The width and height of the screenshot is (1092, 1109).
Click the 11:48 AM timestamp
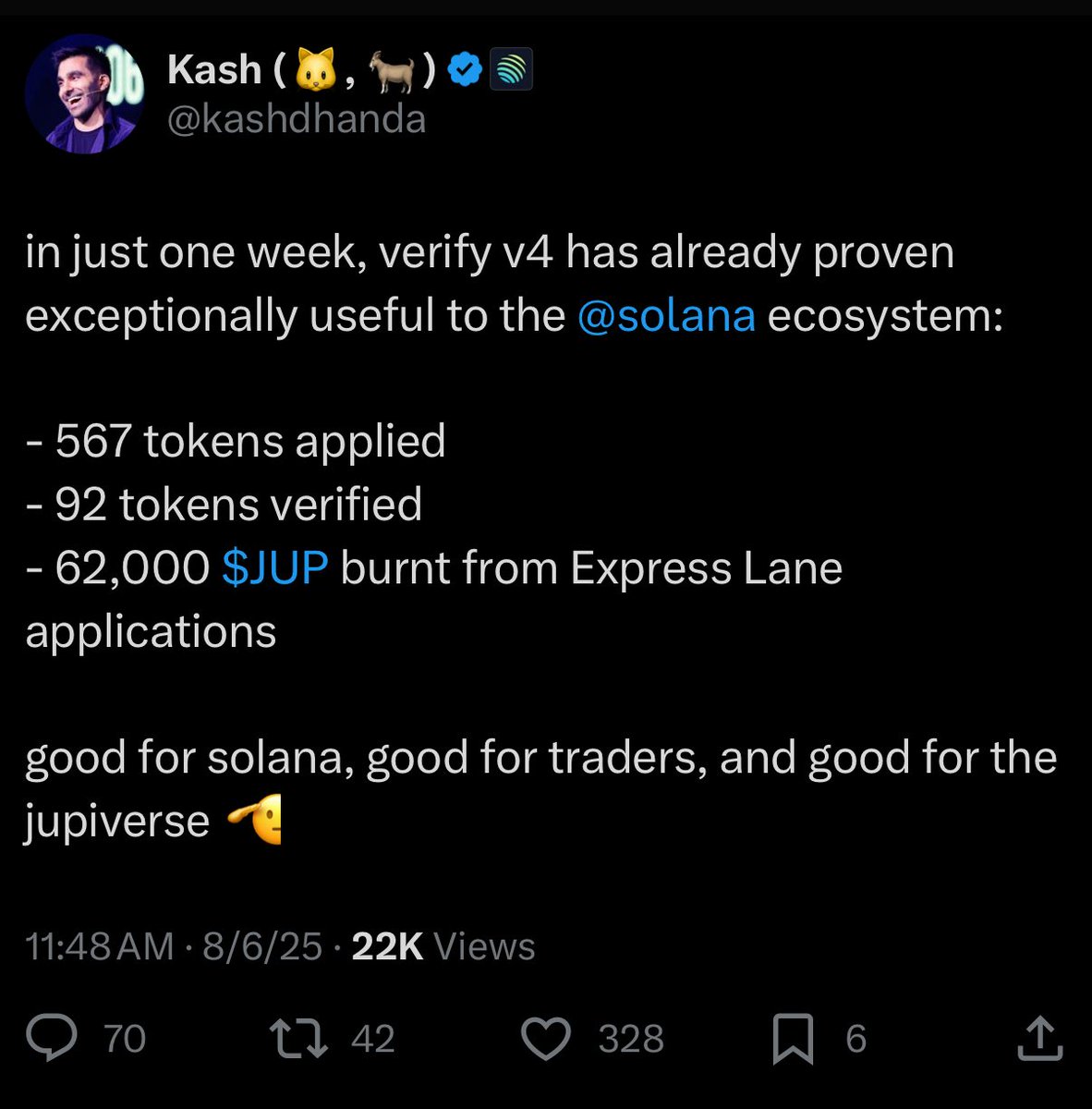pyautogui.click(x=100, y=946)
